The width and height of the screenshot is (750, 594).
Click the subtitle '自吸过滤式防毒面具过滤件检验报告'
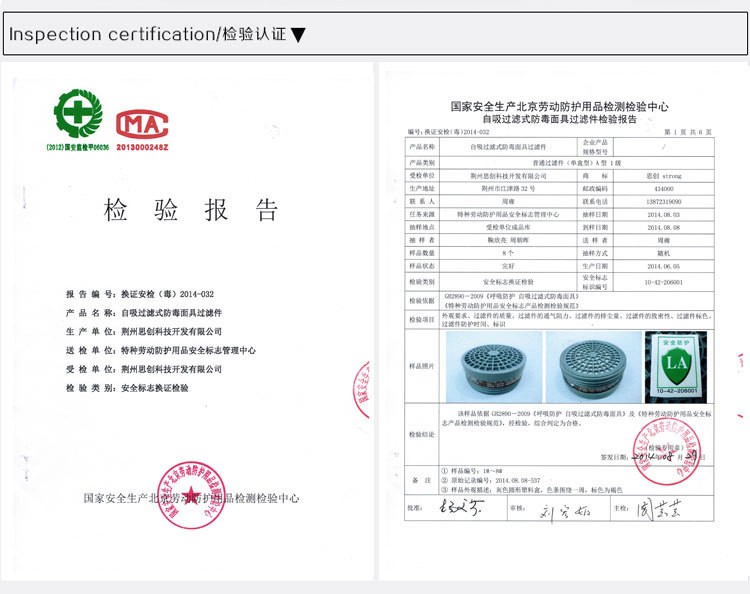click(x=559, y=119)
